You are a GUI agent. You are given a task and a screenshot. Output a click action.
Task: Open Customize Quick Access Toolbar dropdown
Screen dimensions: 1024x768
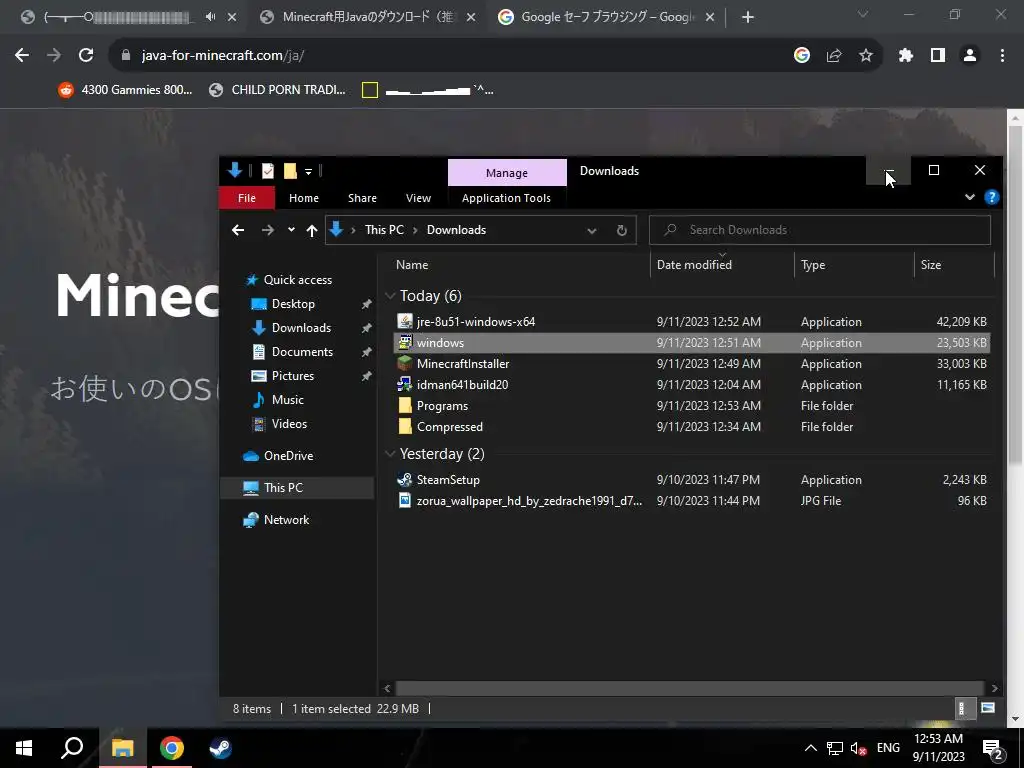308,172
